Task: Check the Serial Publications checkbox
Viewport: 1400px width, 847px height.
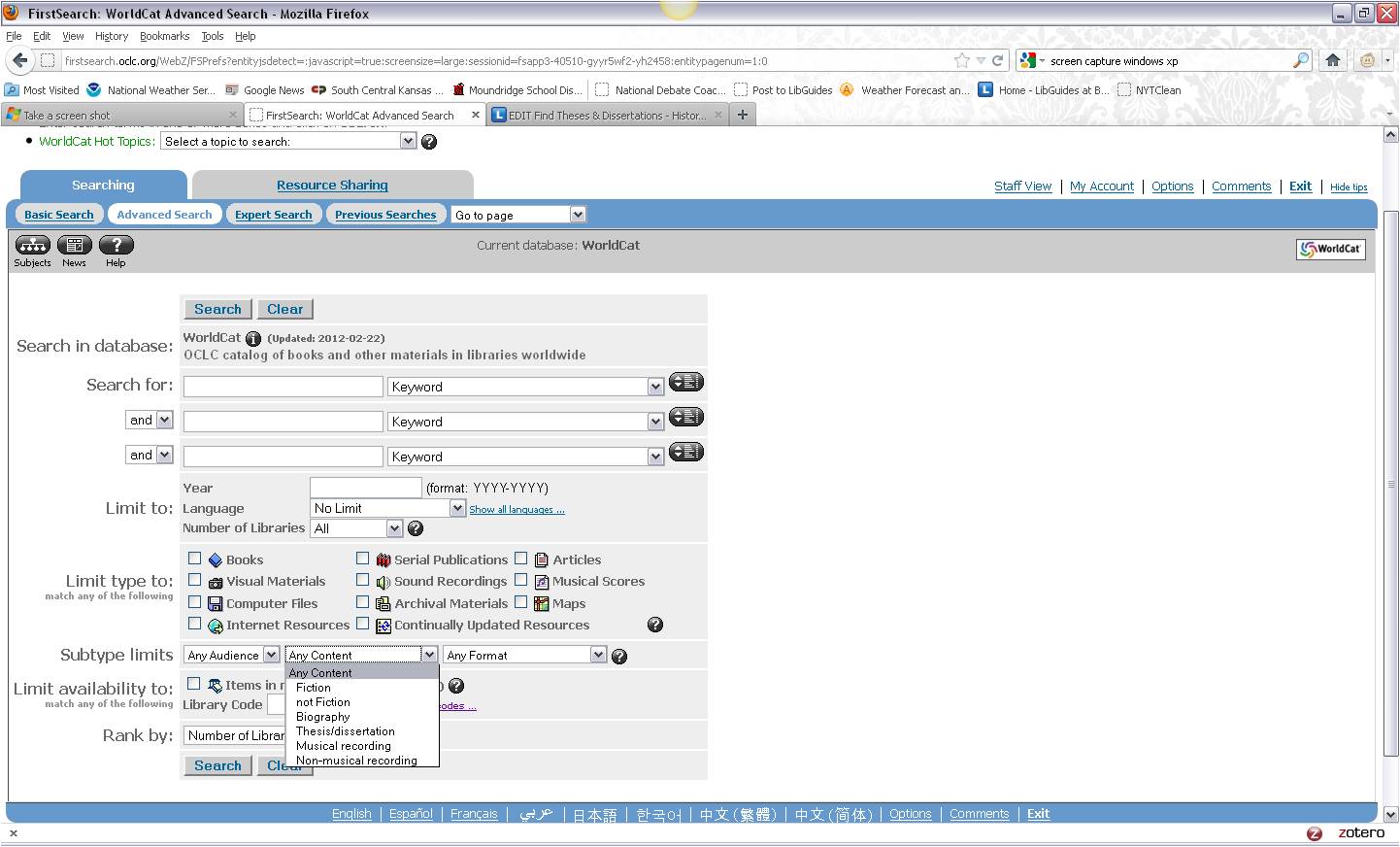Action: point(362,559)
